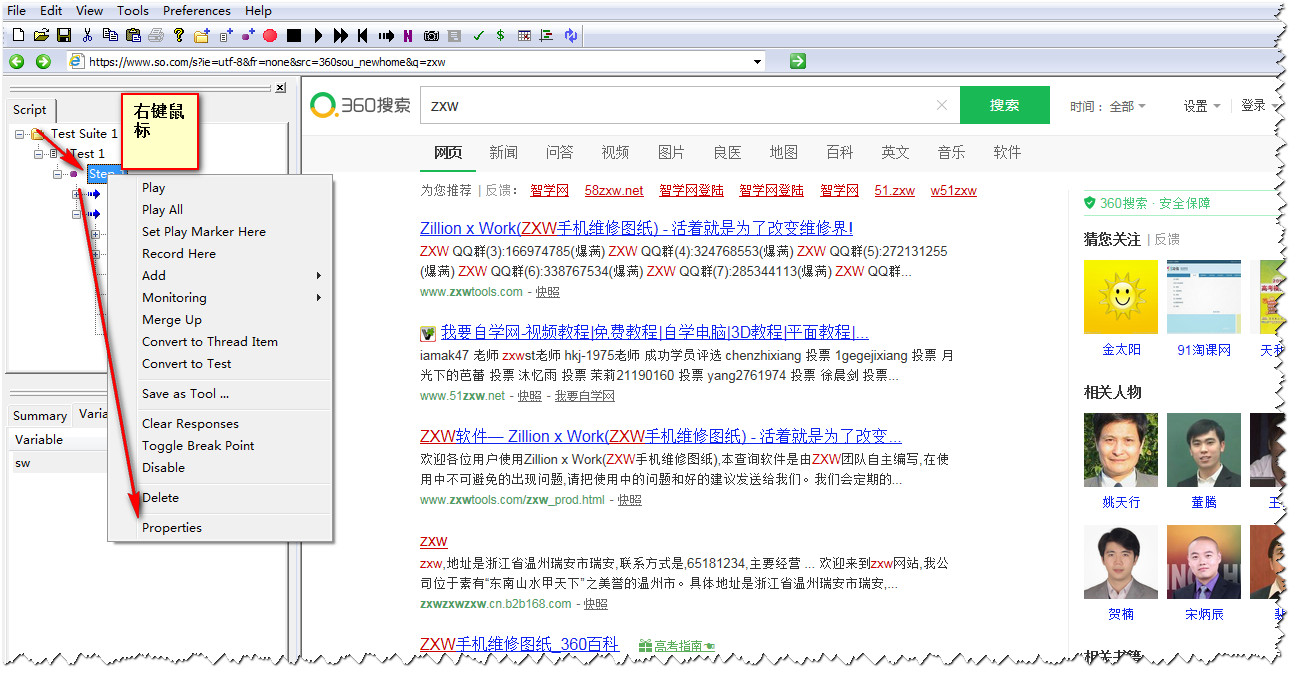Cut selection with the scissors icon
The width and height of the screenshot is (1296, 674).
[87, 35]
